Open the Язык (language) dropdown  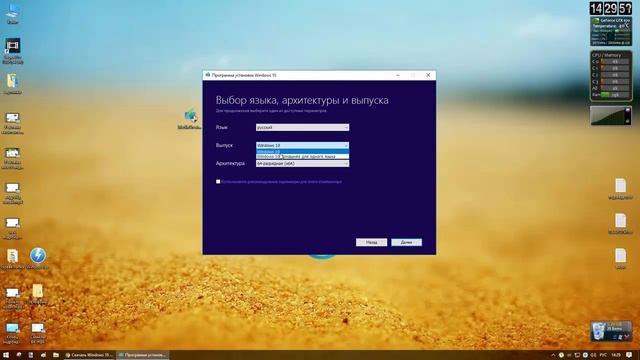(302, 127)
